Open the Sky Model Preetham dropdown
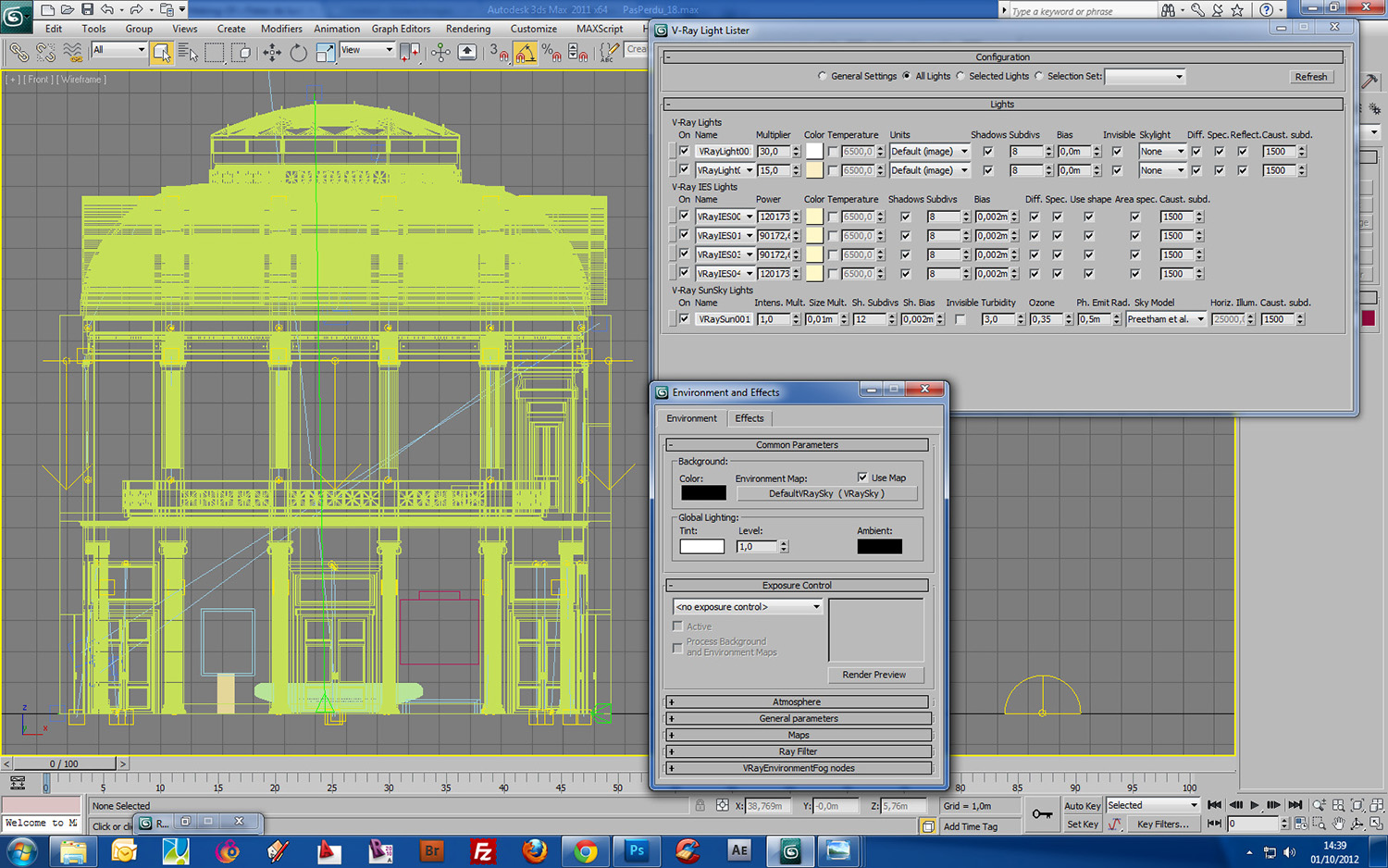 (1166, 319)
